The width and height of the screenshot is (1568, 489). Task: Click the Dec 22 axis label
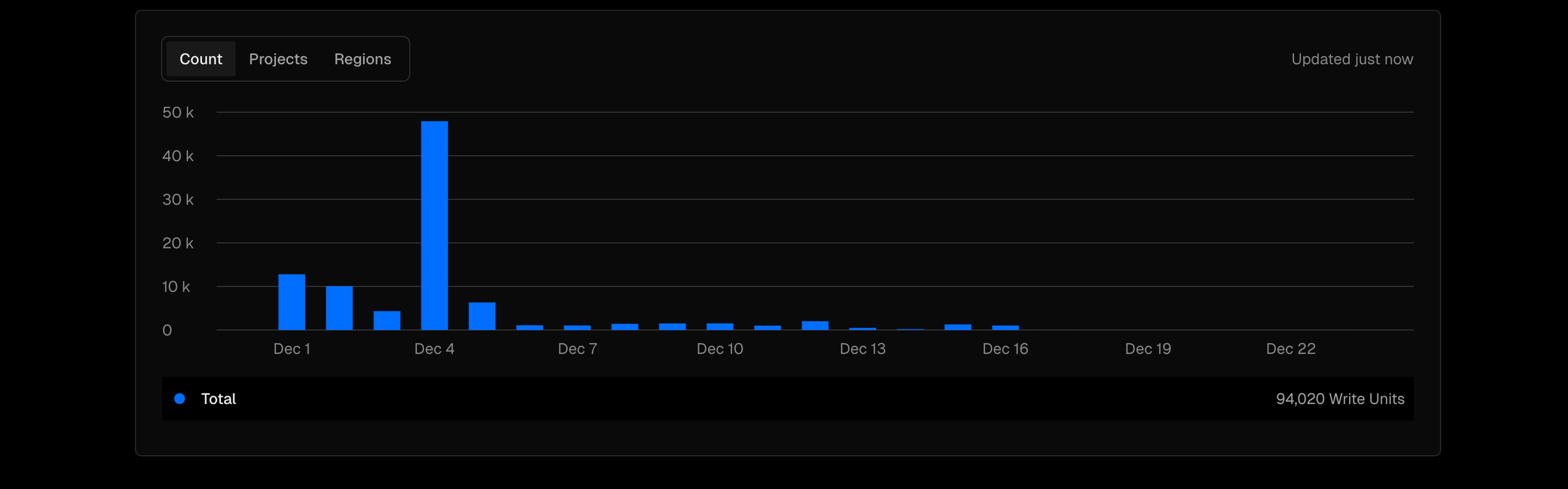[x=1291, y=348]
